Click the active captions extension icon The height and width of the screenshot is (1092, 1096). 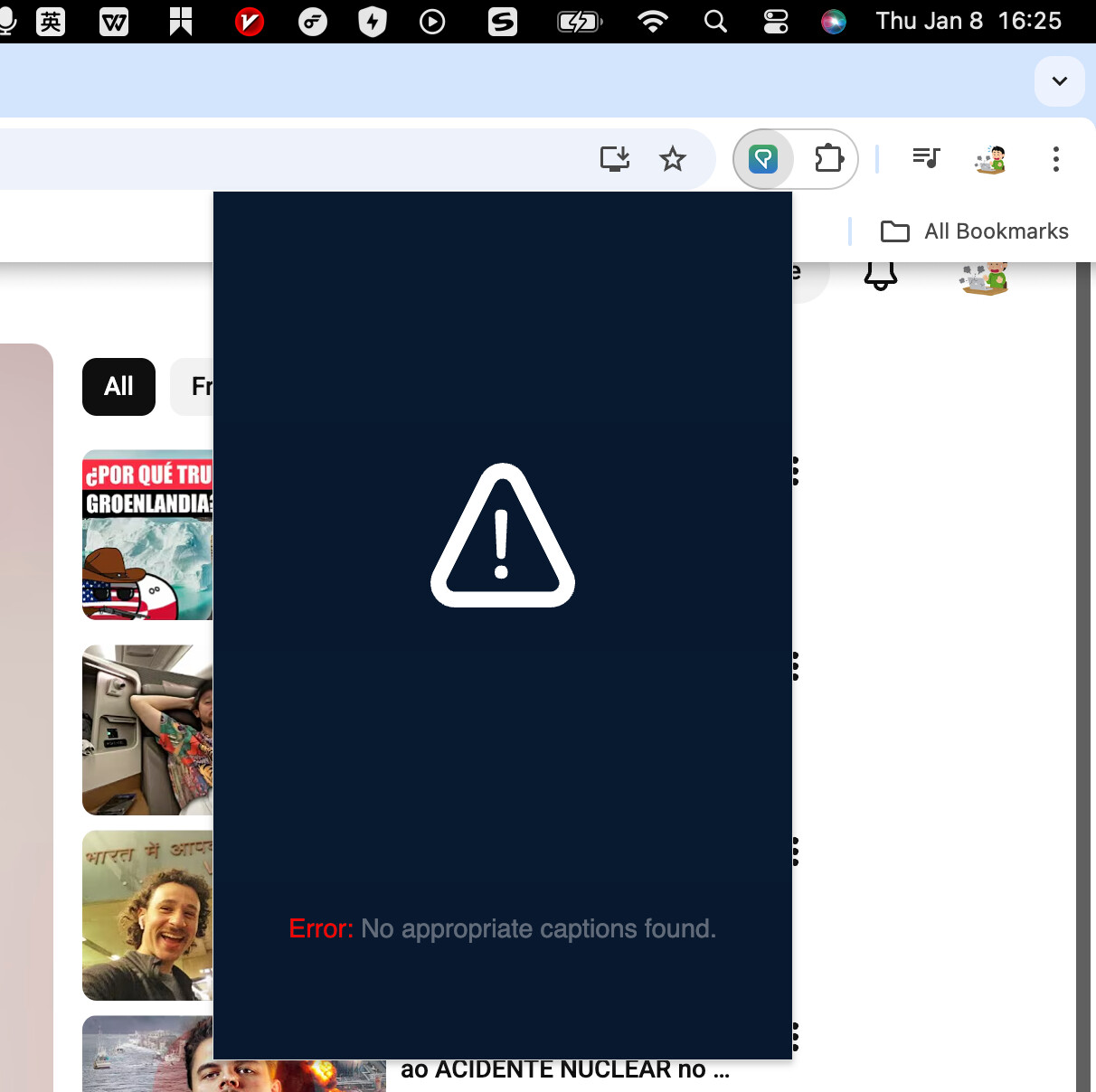point(763,160)
